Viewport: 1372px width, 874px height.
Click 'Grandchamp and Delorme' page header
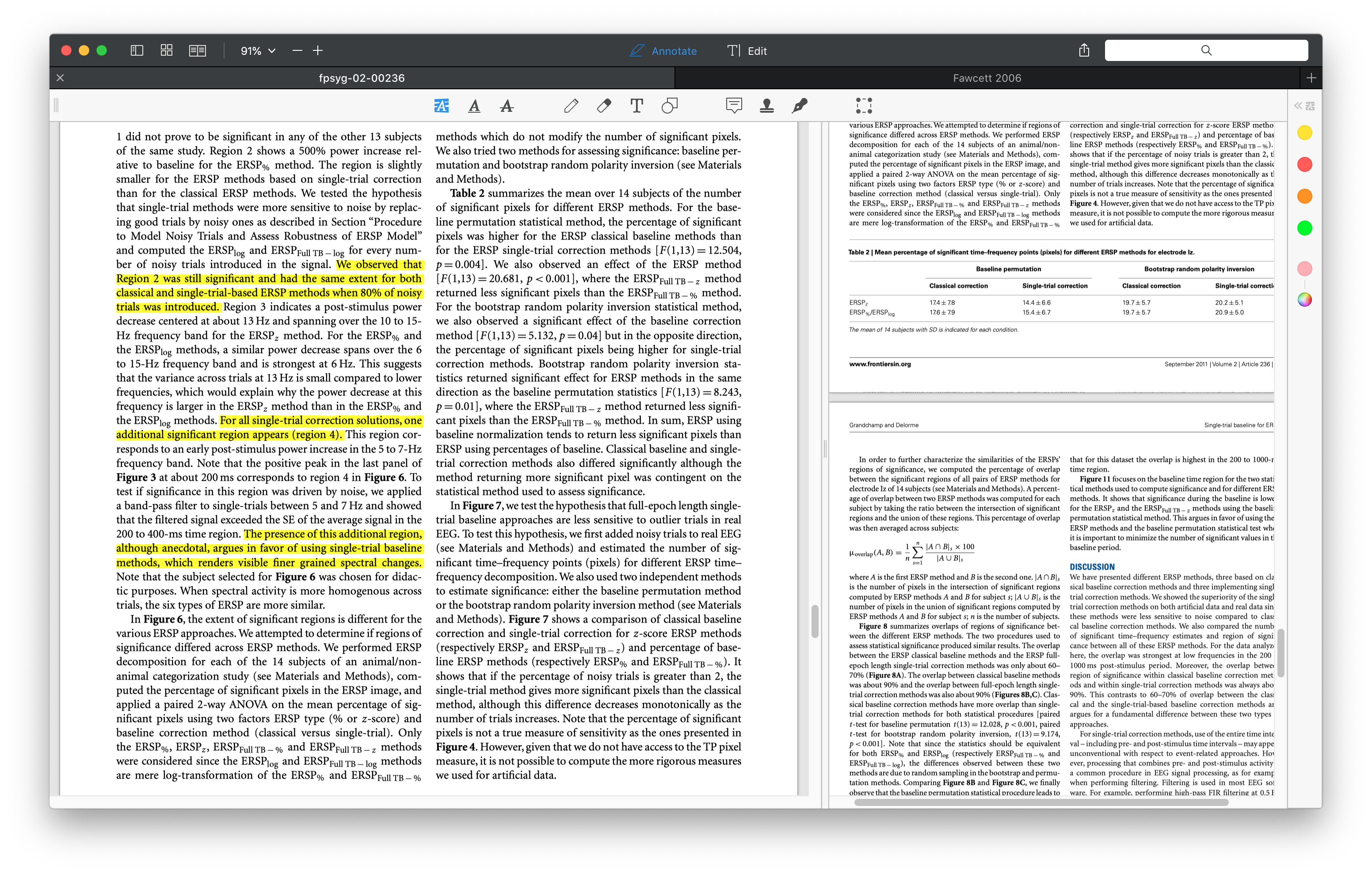point(883,425)
